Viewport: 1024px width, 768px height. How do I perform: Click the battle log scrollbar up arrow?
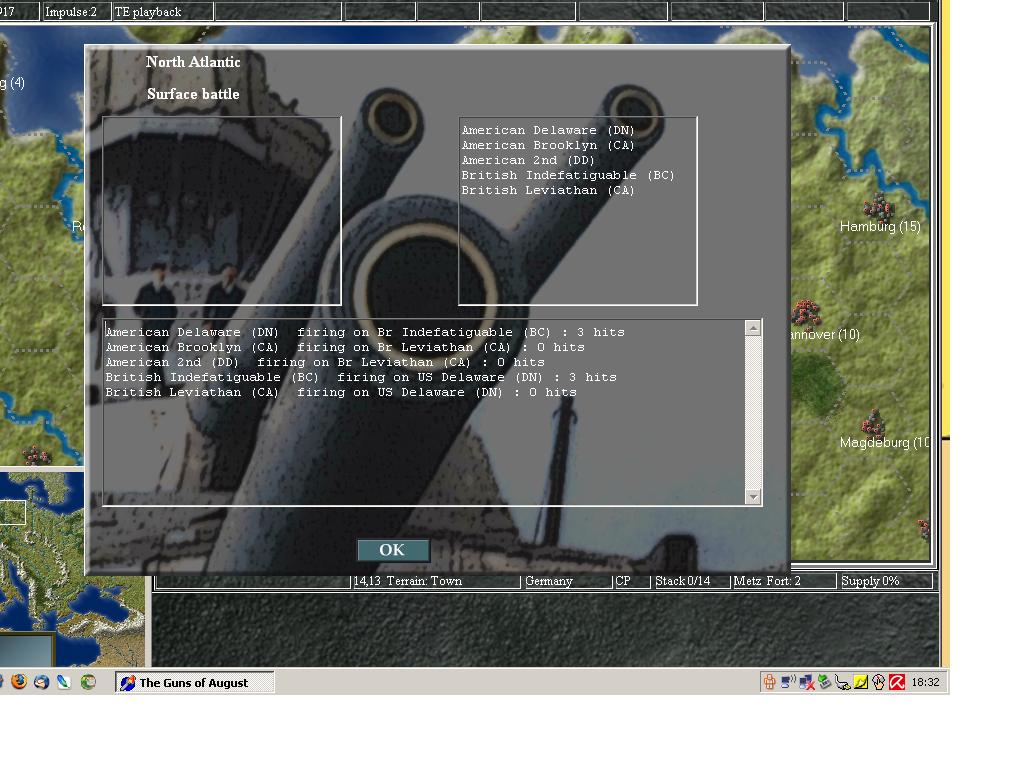(753, 328)
